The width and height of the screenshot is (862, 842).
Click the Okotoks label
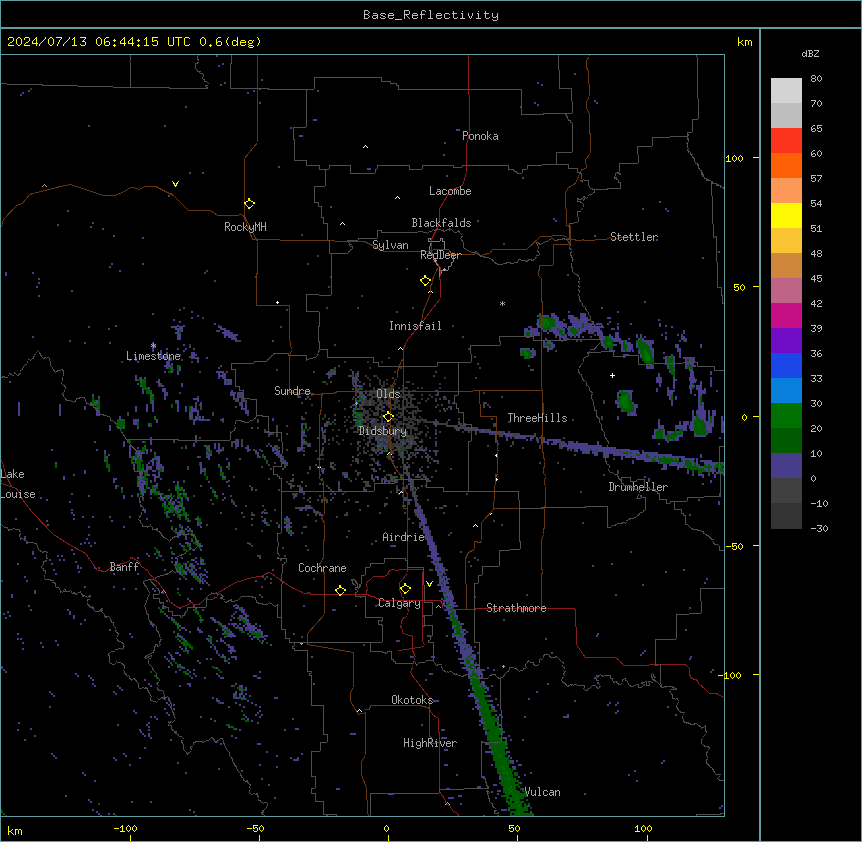[412, 700]
